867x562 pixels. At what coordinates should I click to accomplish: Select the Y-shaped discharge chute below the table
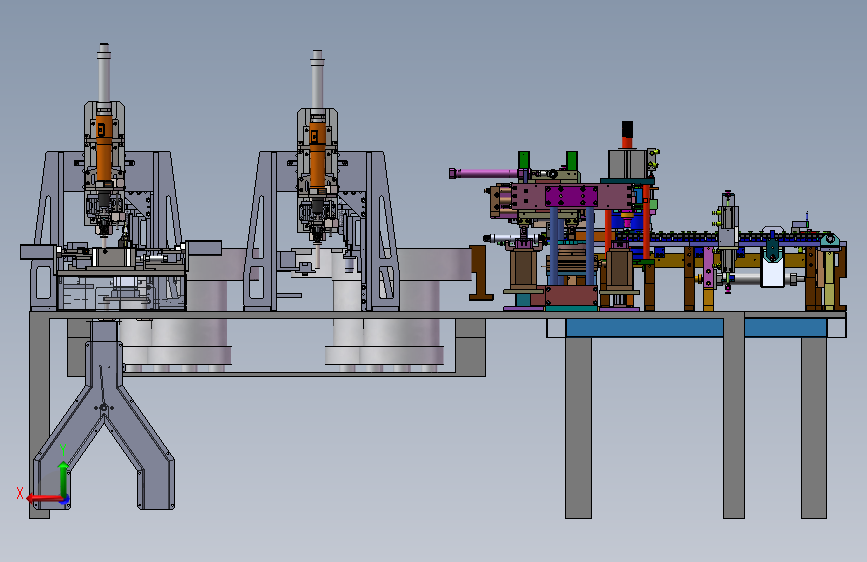point(104,414)
